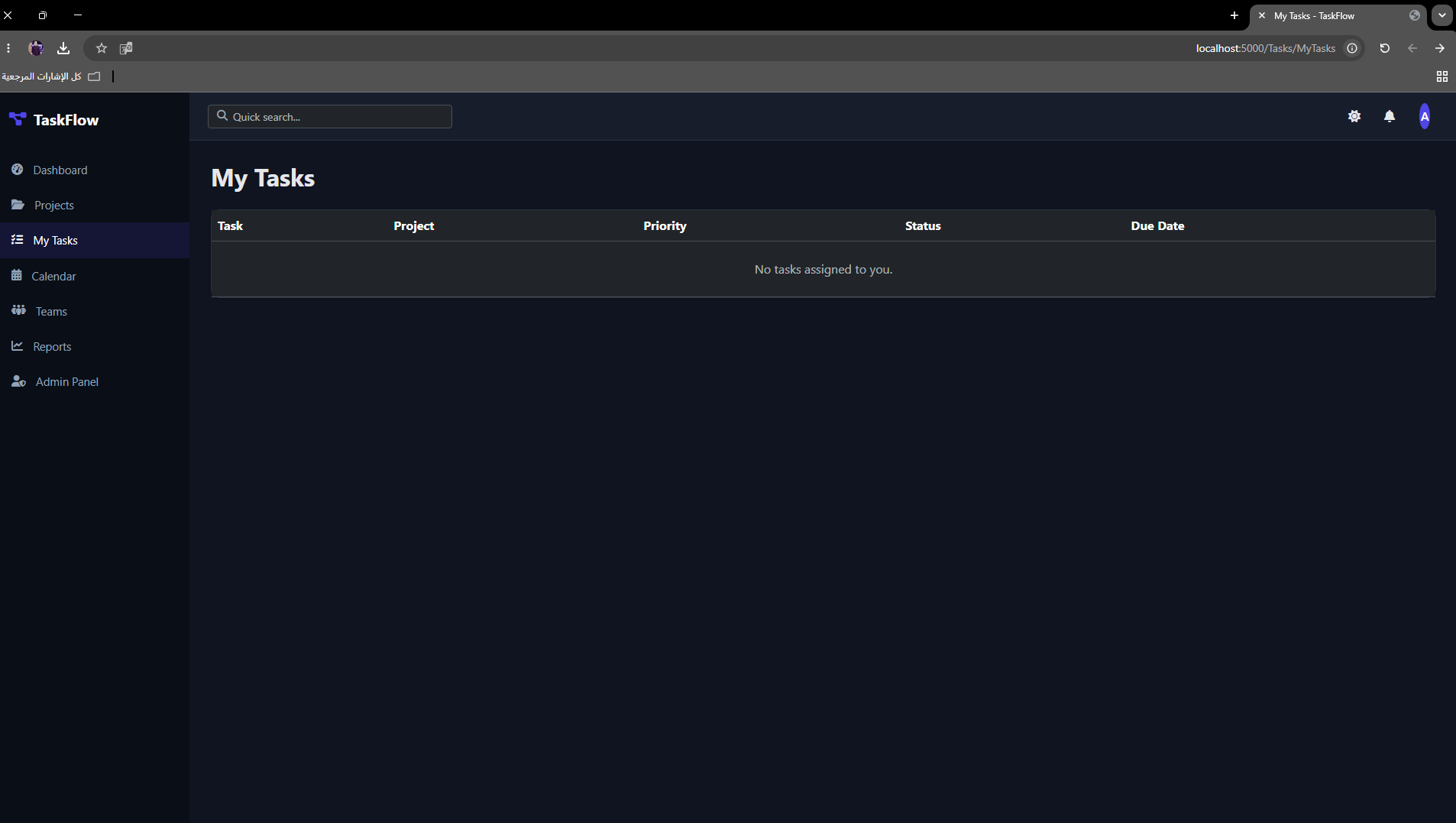Screen dimensions: 1456x823
Task: Open Dashboard from the sidebar
Action: pos(95,170)
